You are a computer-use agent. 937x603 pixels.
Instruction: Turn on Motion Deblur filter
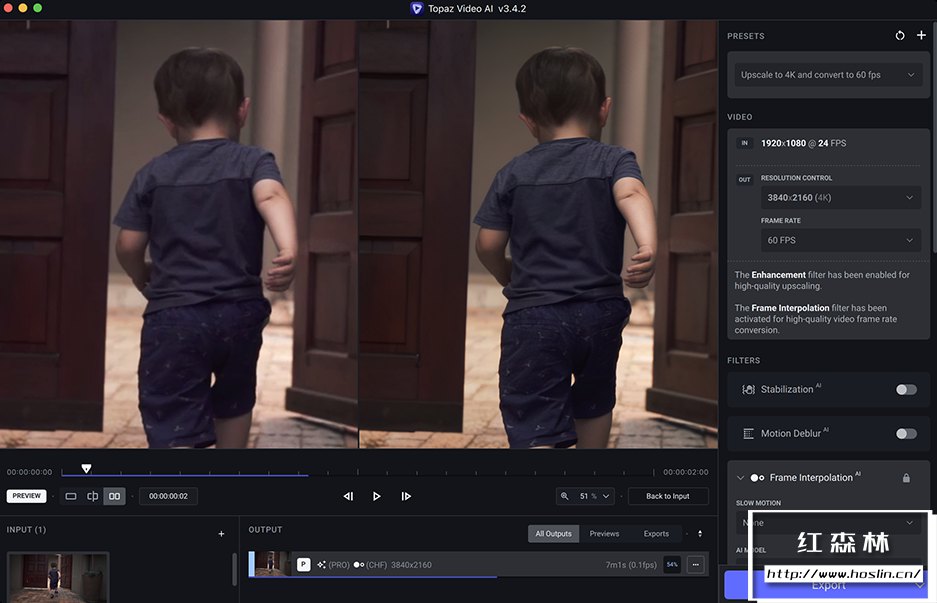(x=906, y=433)
